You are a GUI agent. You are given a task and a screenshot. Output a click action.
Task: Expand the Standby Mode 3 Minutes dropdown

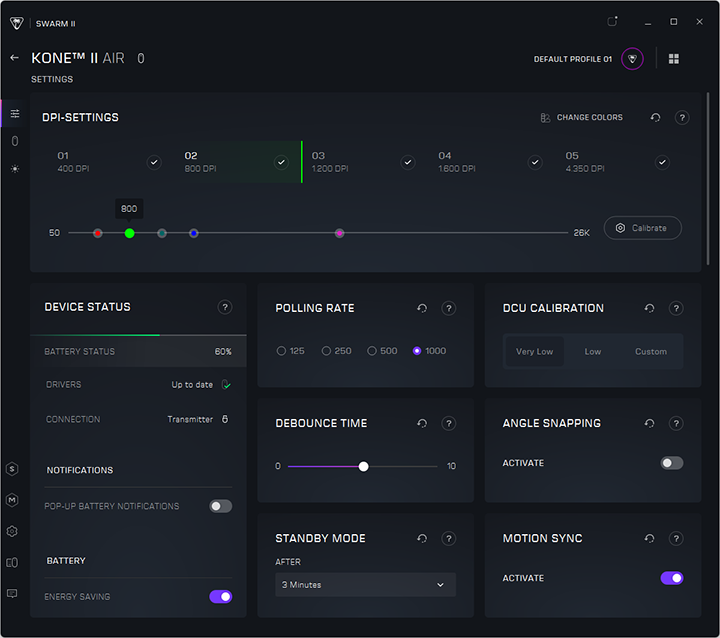(365, 585)
